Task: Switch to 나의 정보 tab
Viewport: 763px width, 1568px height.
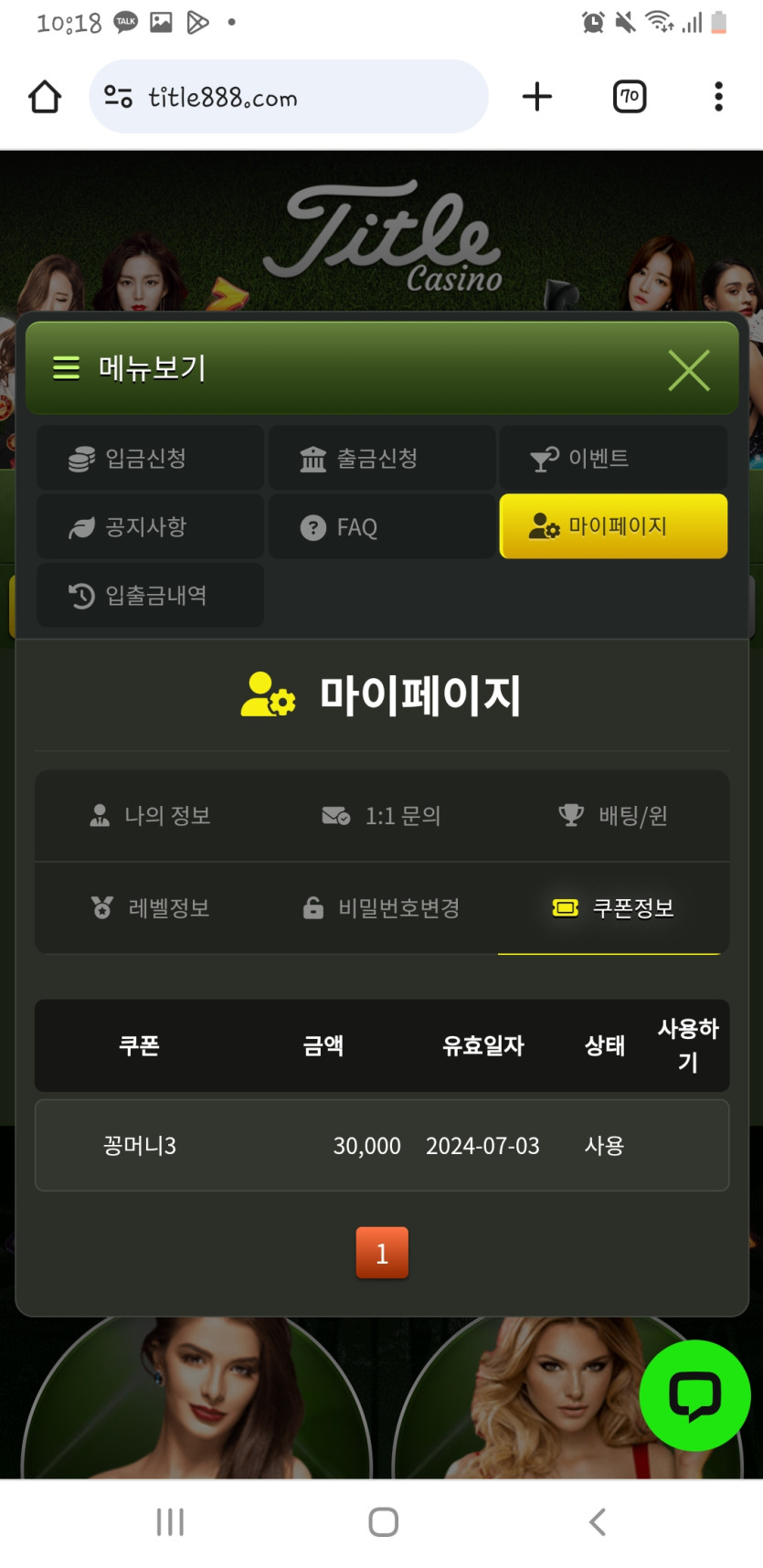Action: click(150, 816)
